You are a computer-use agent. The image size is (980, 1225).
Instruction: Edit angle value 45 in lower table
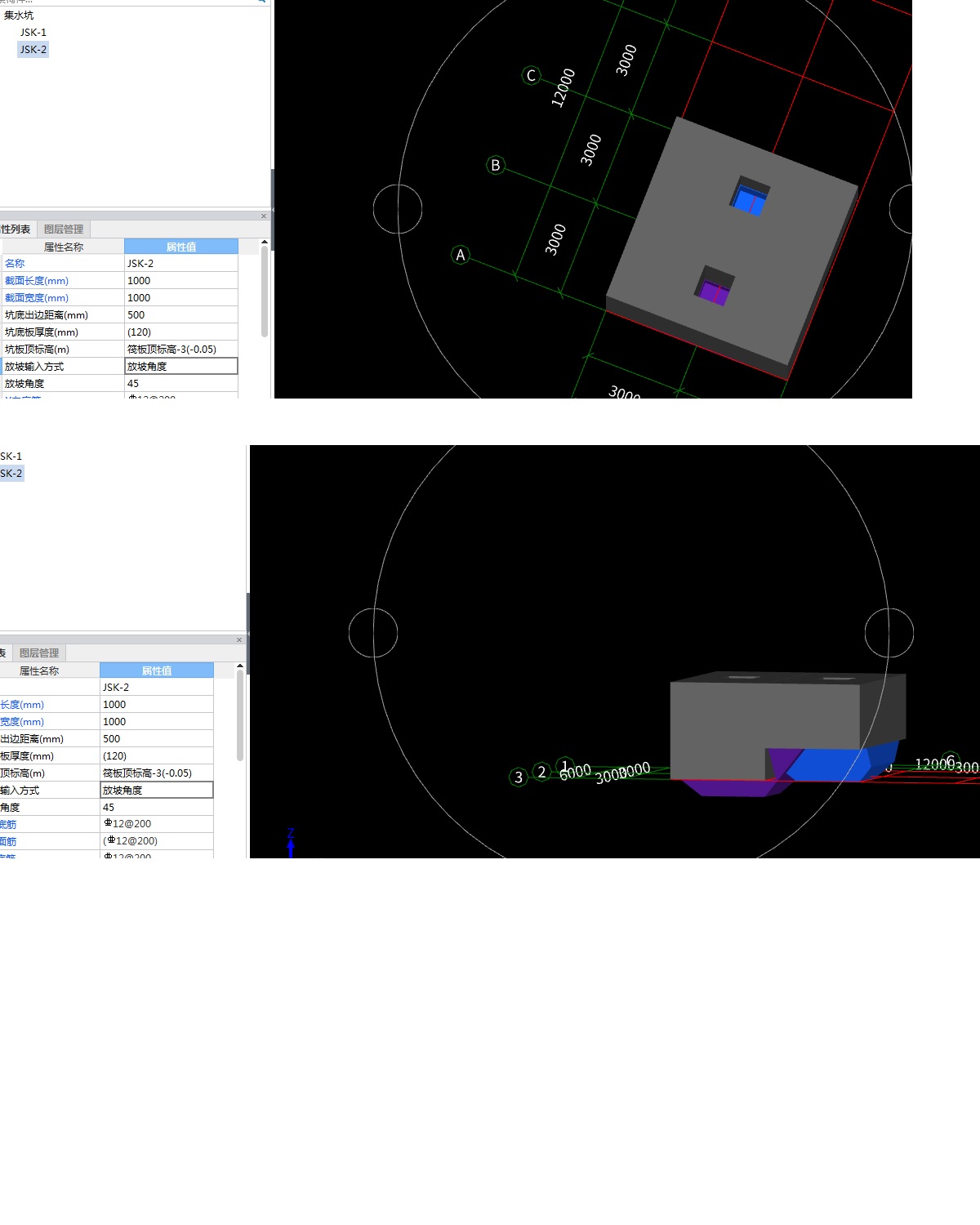157,808
